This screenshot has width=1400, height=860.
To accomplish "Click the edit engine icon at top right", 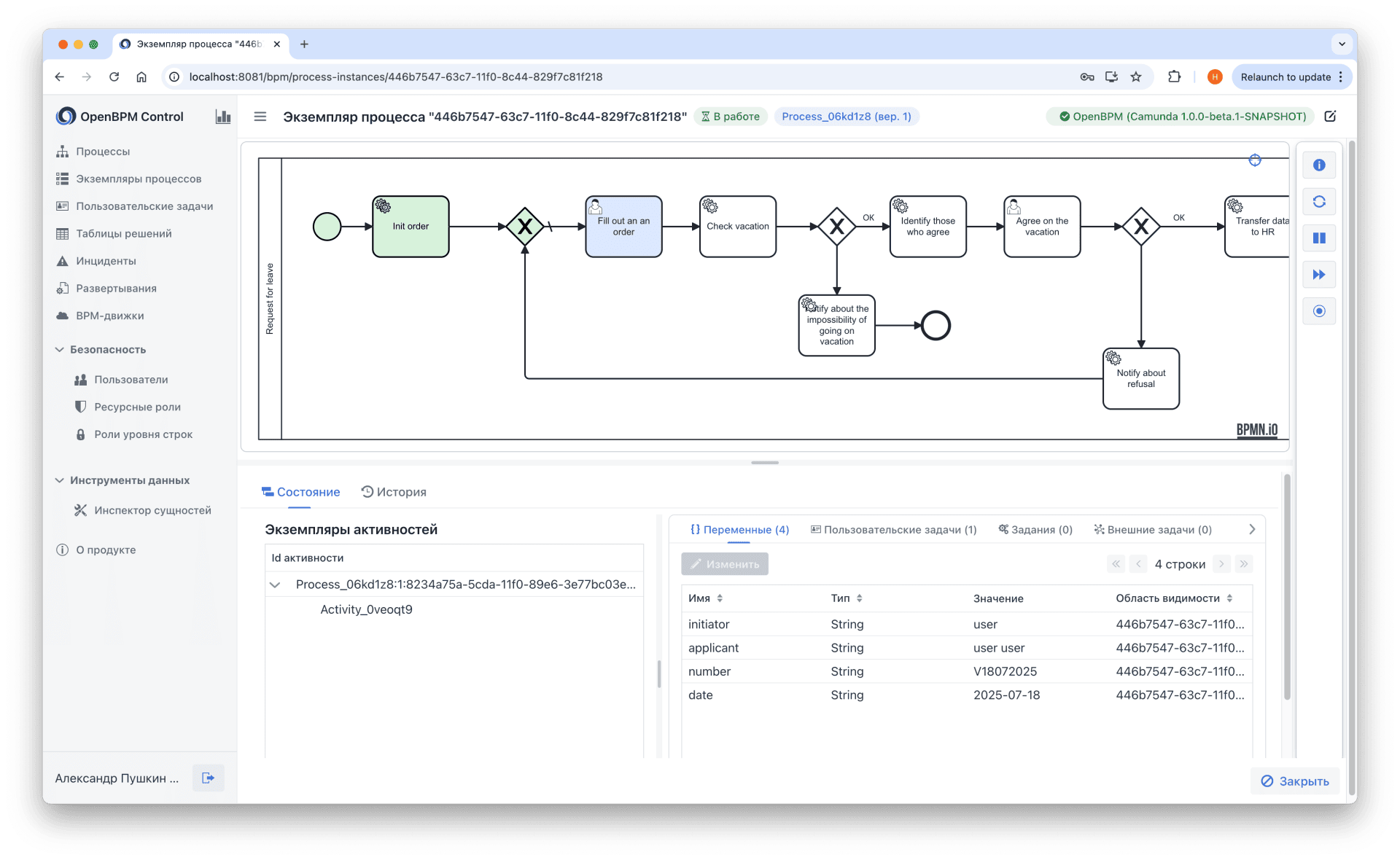I will [x=1331, y=117].
